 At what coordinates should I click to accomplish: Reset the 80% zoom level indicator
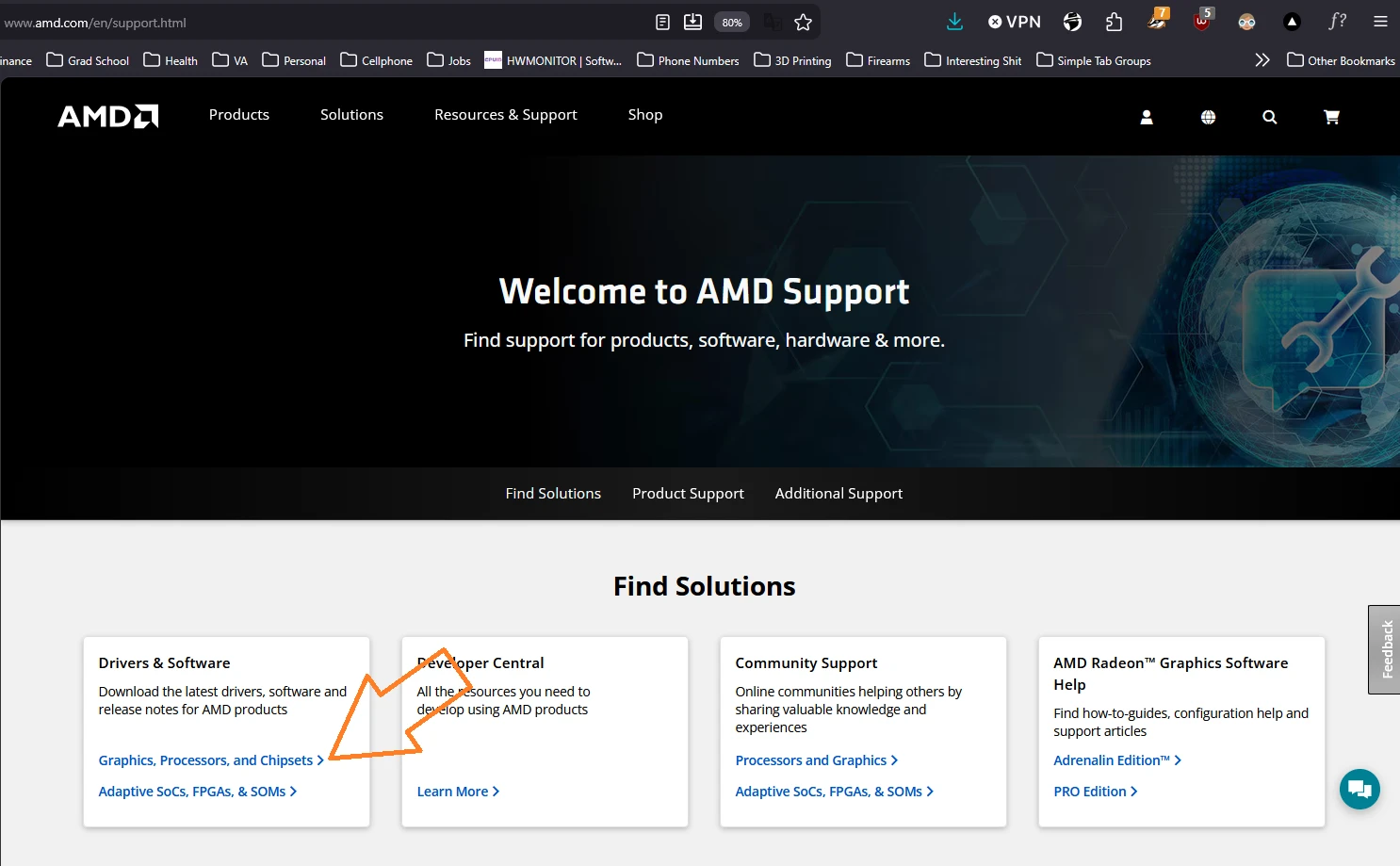[x=732, y=22]
